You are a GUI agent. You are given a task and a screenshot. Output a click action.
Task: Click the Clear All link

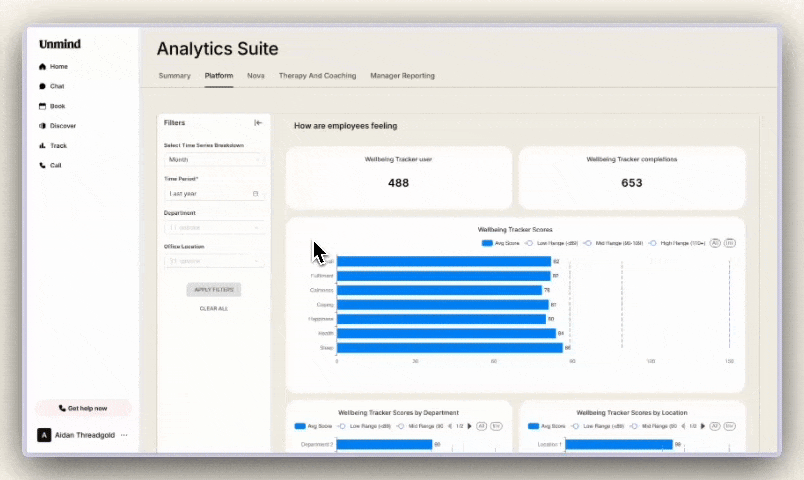click(x=213, y=309)
